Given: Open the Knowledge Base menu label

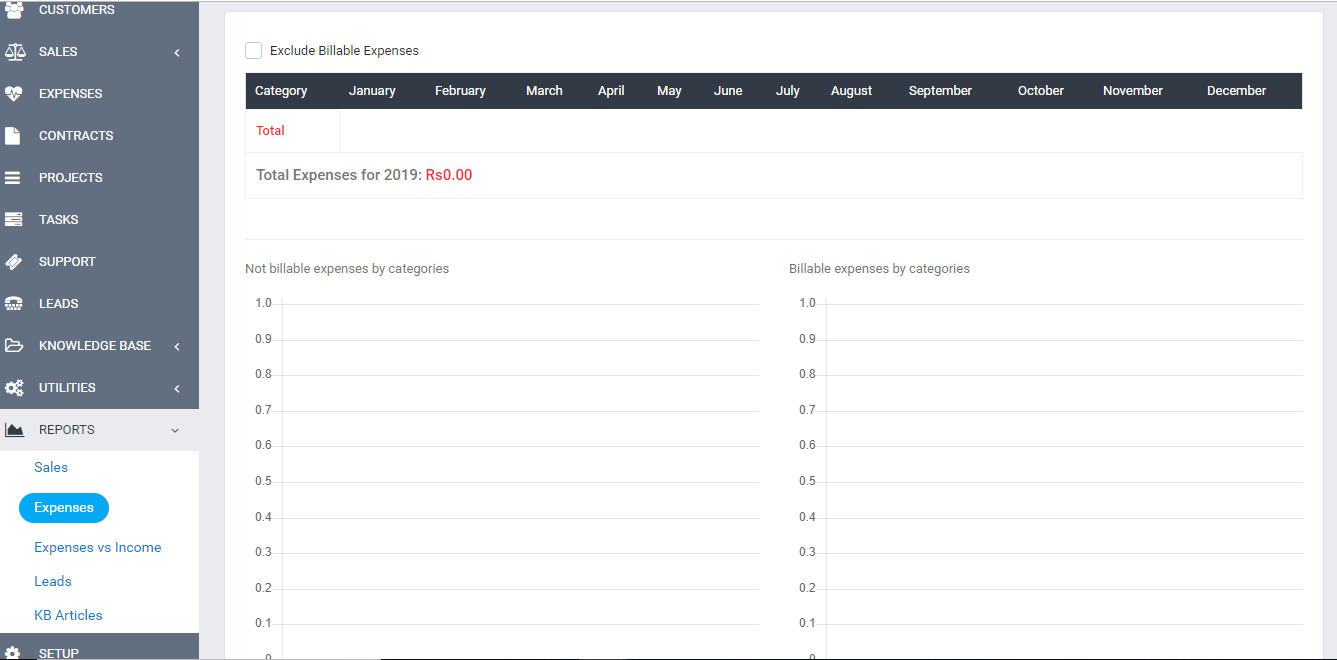Looking at the screenshot, I should tap(95, 346).
